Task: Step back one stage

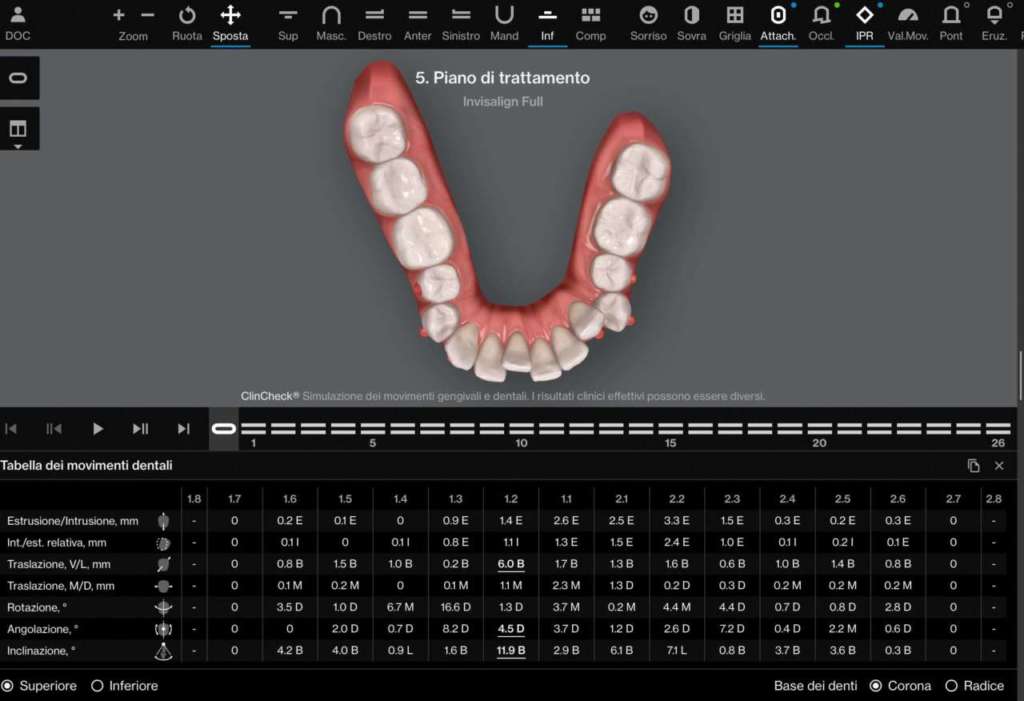Action: tap(54, 429)
